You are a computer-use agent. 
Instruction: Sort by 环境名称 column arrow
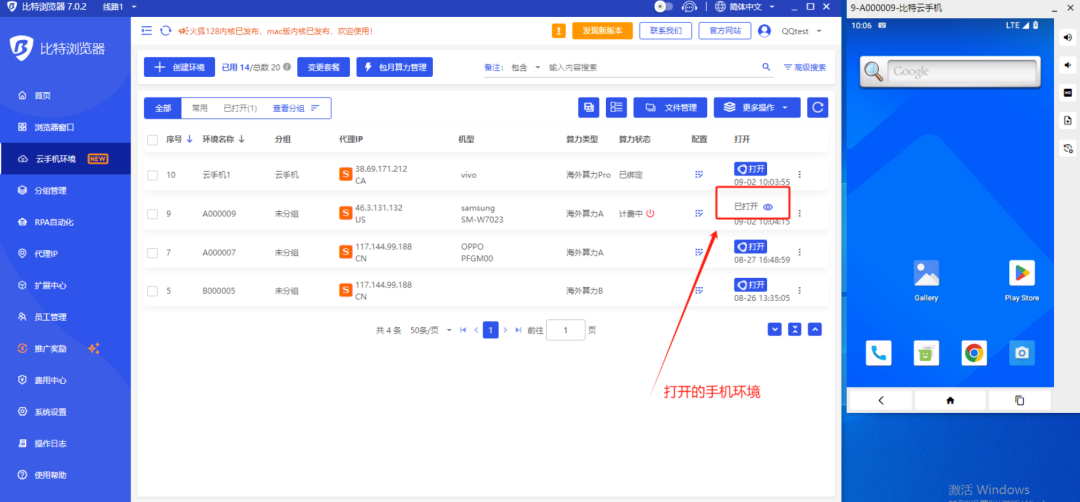click(241, 139)
